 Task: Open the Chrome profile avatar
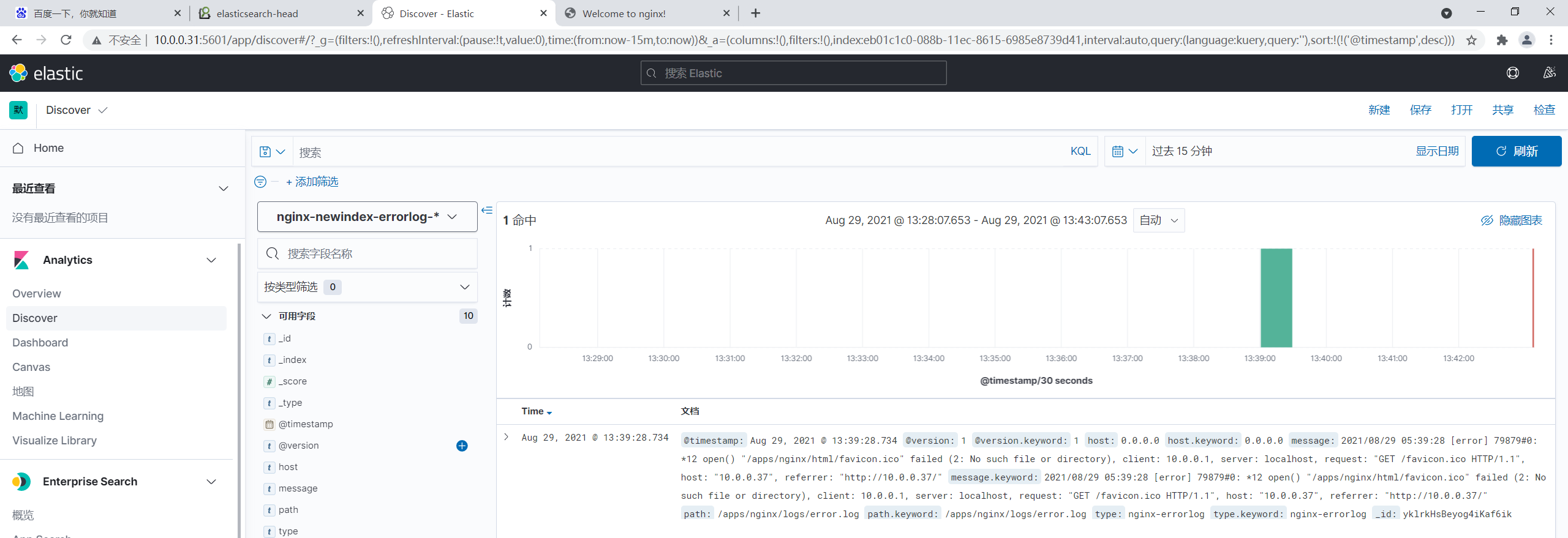[1527, 40]
